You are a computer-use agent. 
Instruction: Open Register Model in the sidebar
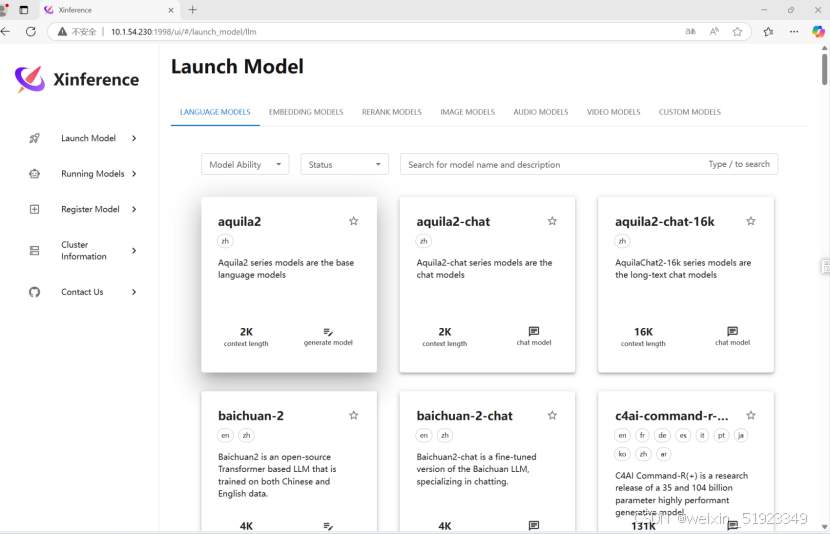click(90, 209)
